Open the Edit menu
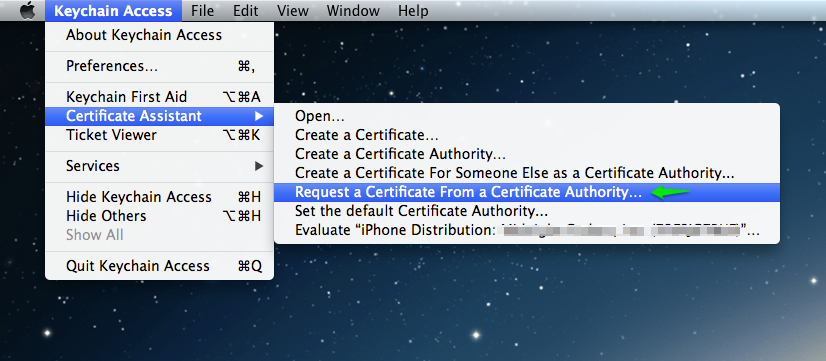The height and width of the screenshot is (361, 826). [x=245, y=11]
